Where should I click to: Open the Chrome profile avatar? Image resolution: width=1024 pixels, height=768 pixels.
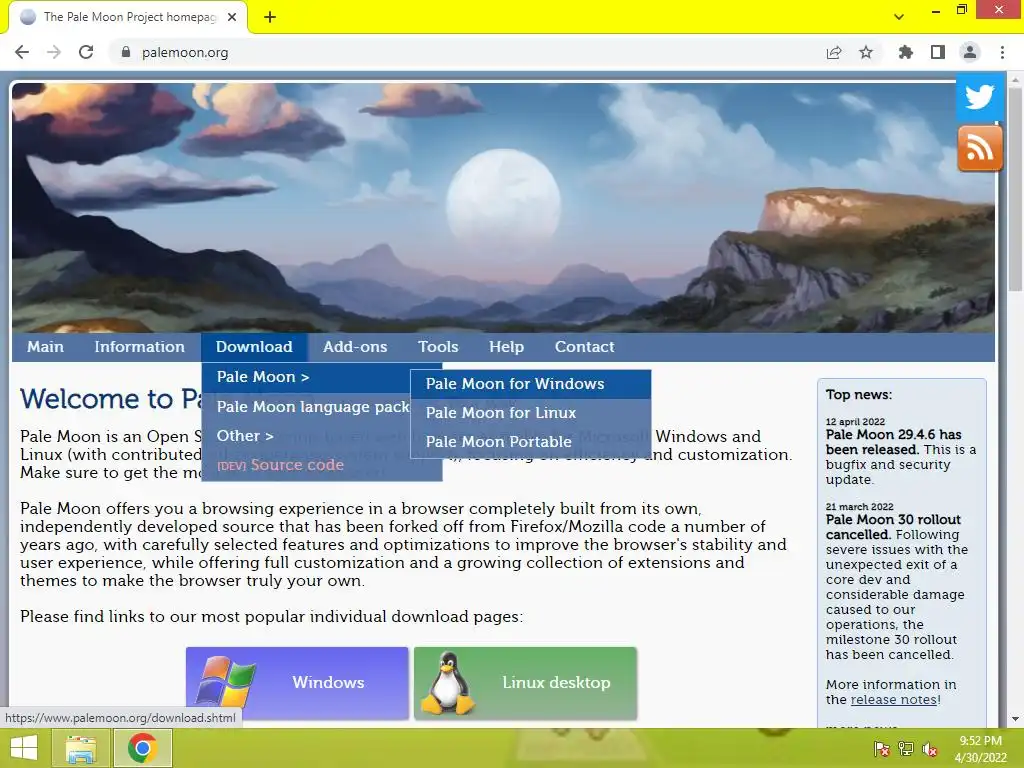pos(970,52)
